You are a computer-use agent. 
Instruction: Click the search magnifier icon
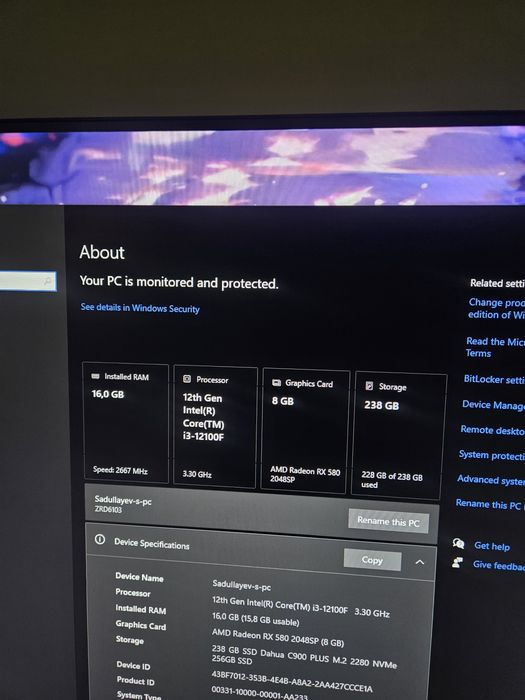47,281
